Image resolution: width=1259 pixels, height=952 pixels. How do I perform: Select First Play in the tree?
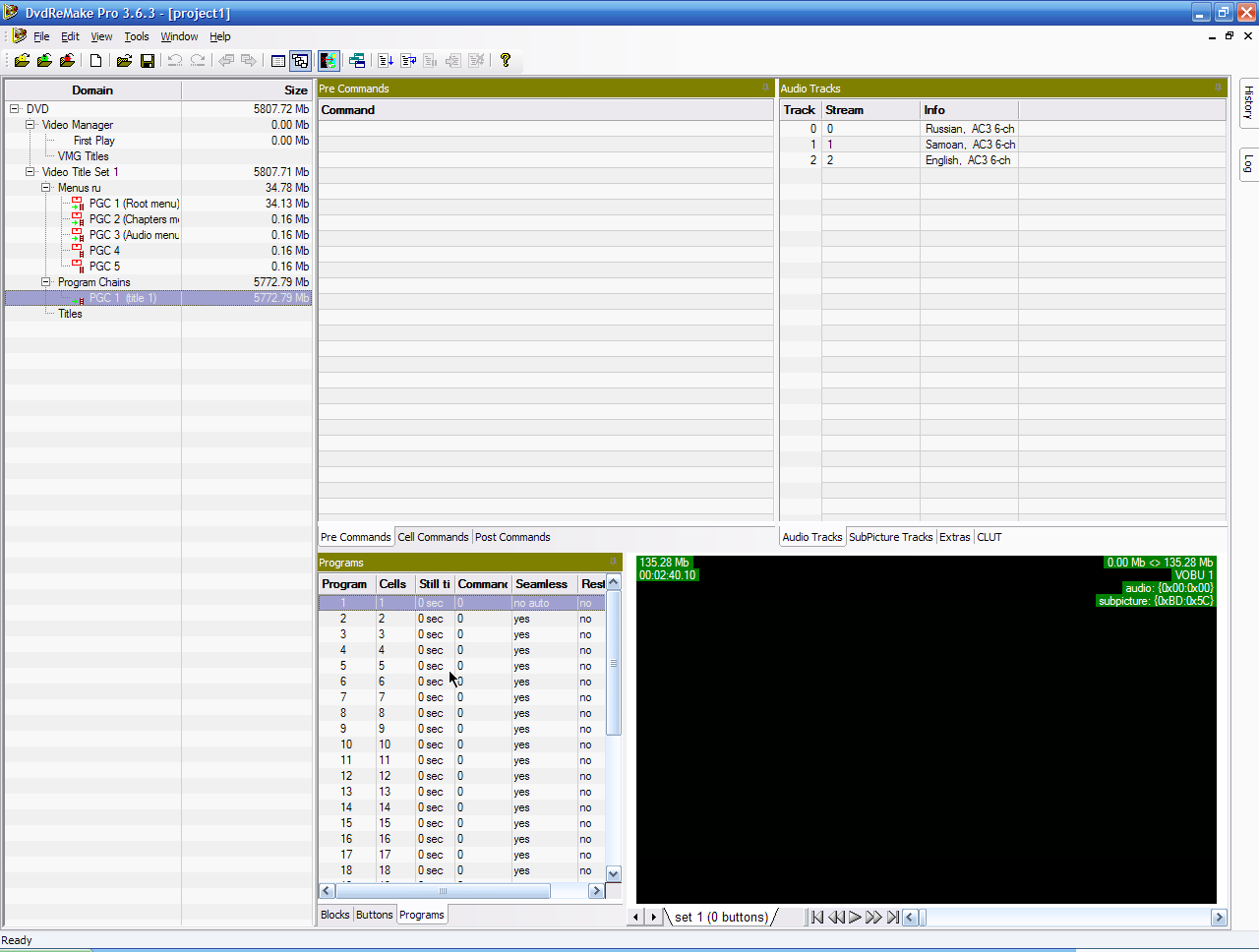(93, 141)
